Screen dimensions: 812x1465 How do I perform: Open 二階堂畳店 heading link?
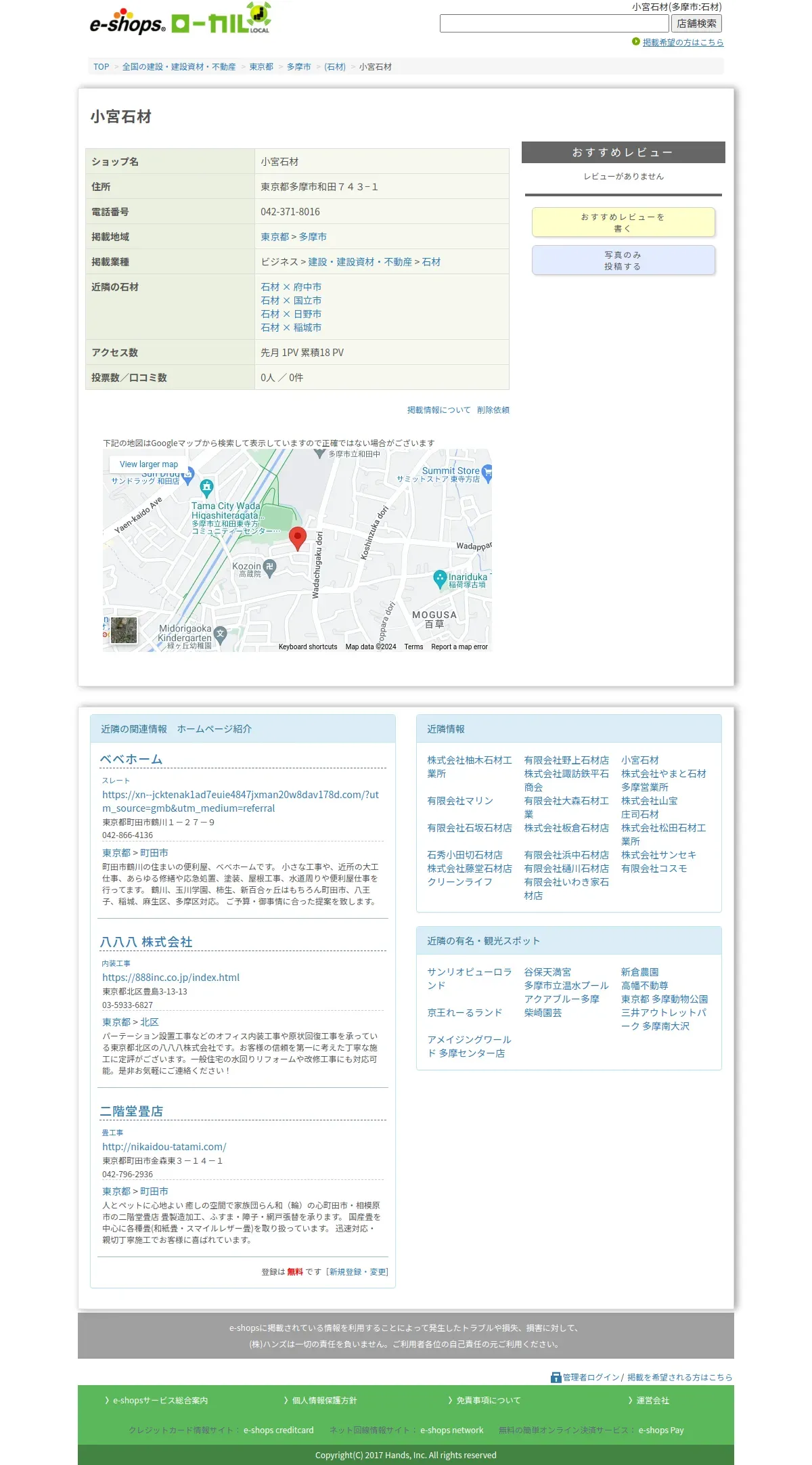131,1112
